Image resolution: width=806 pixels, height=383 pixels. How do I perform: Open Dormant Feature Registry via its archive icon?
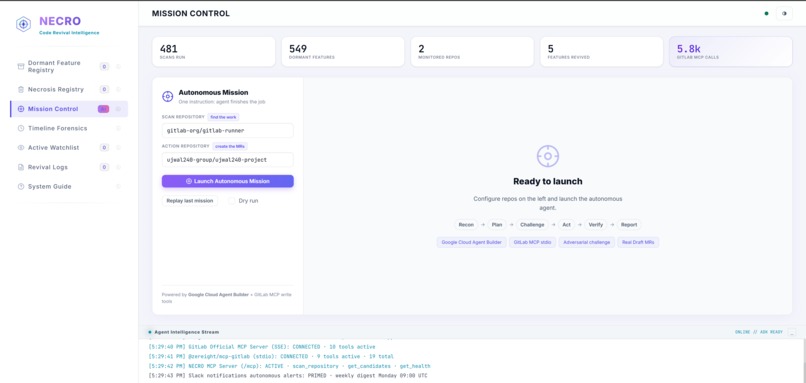(21, 66)
